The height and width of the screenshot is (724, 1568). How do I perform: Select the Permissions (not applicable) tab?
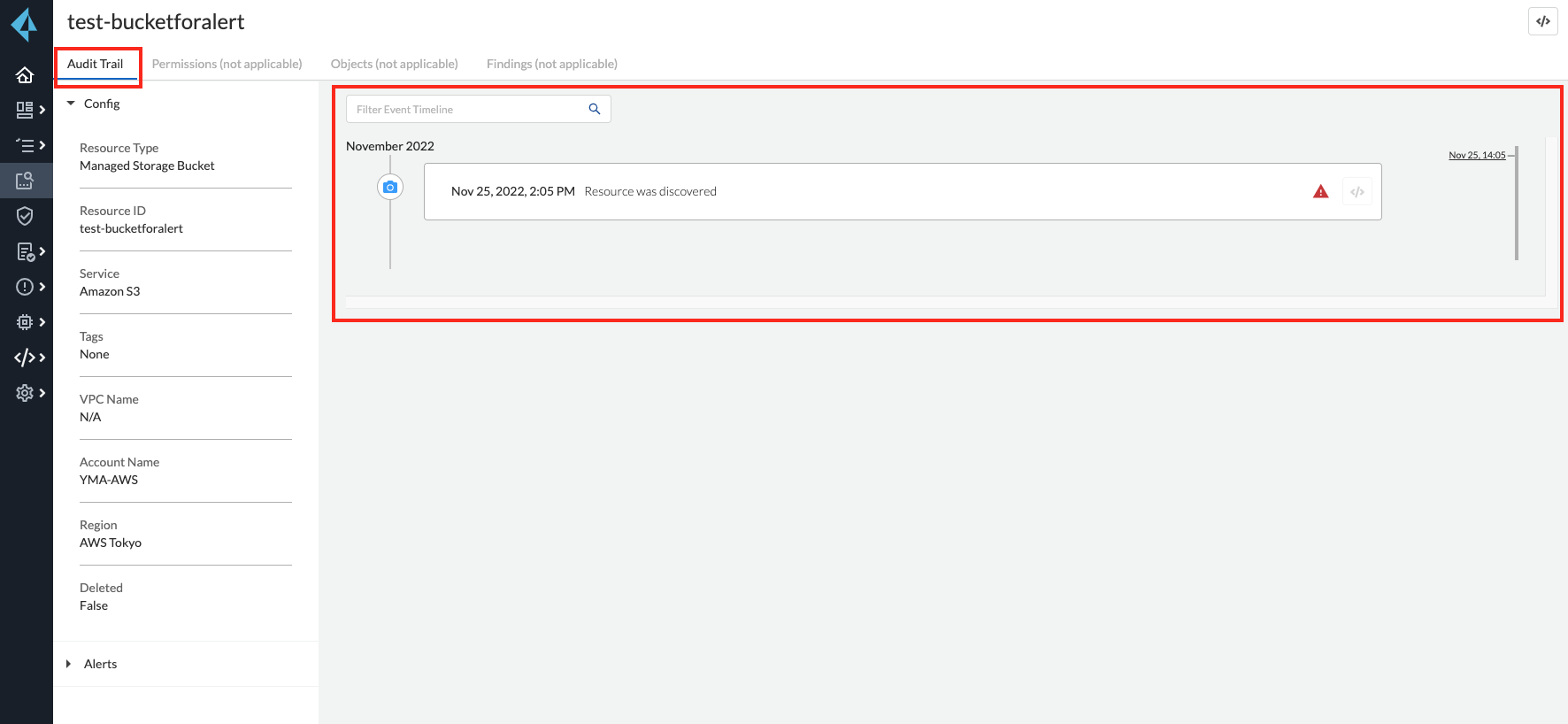227,65
